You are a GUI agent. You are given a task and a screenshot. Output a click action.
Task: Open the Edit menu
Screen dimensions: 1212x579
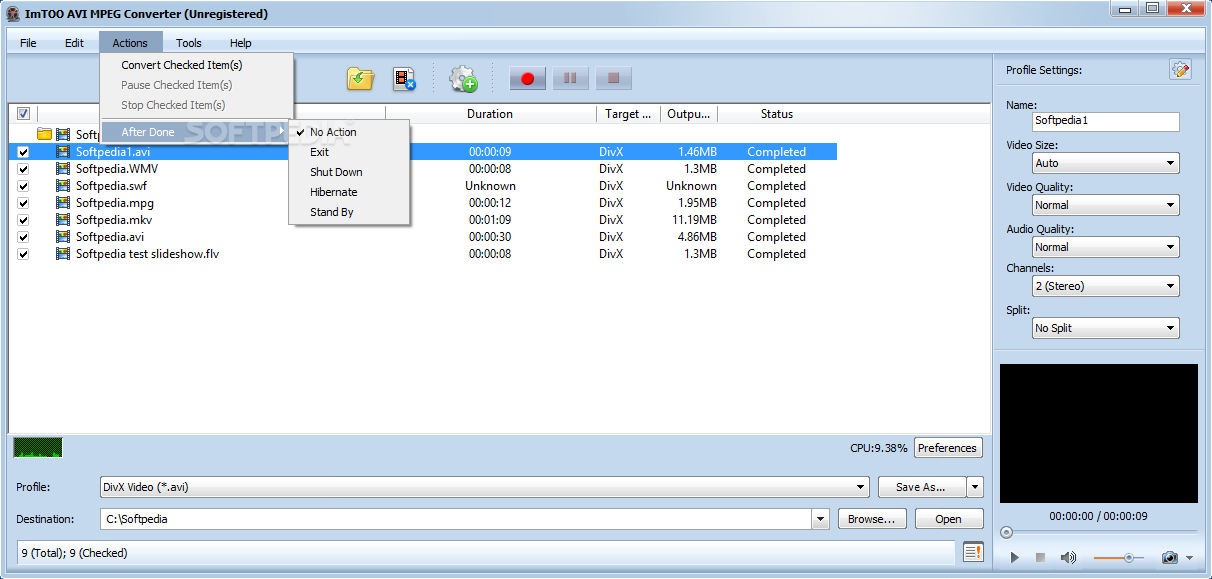click(x=74, y=43)
